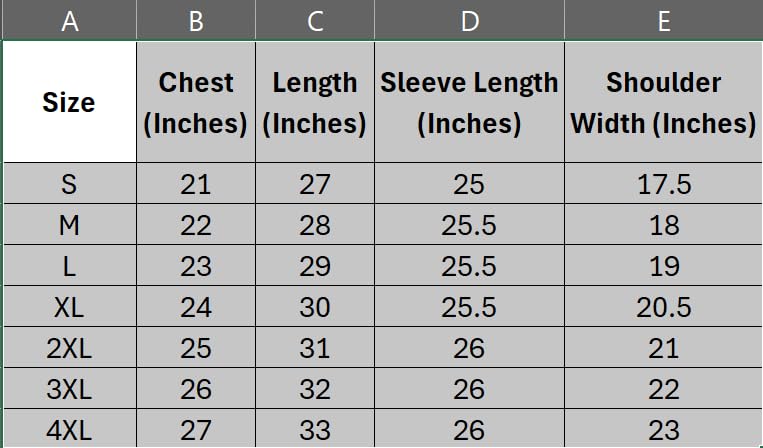
Task: Click the sleeve length cell for size 3XL
Action: click(469, 389)
